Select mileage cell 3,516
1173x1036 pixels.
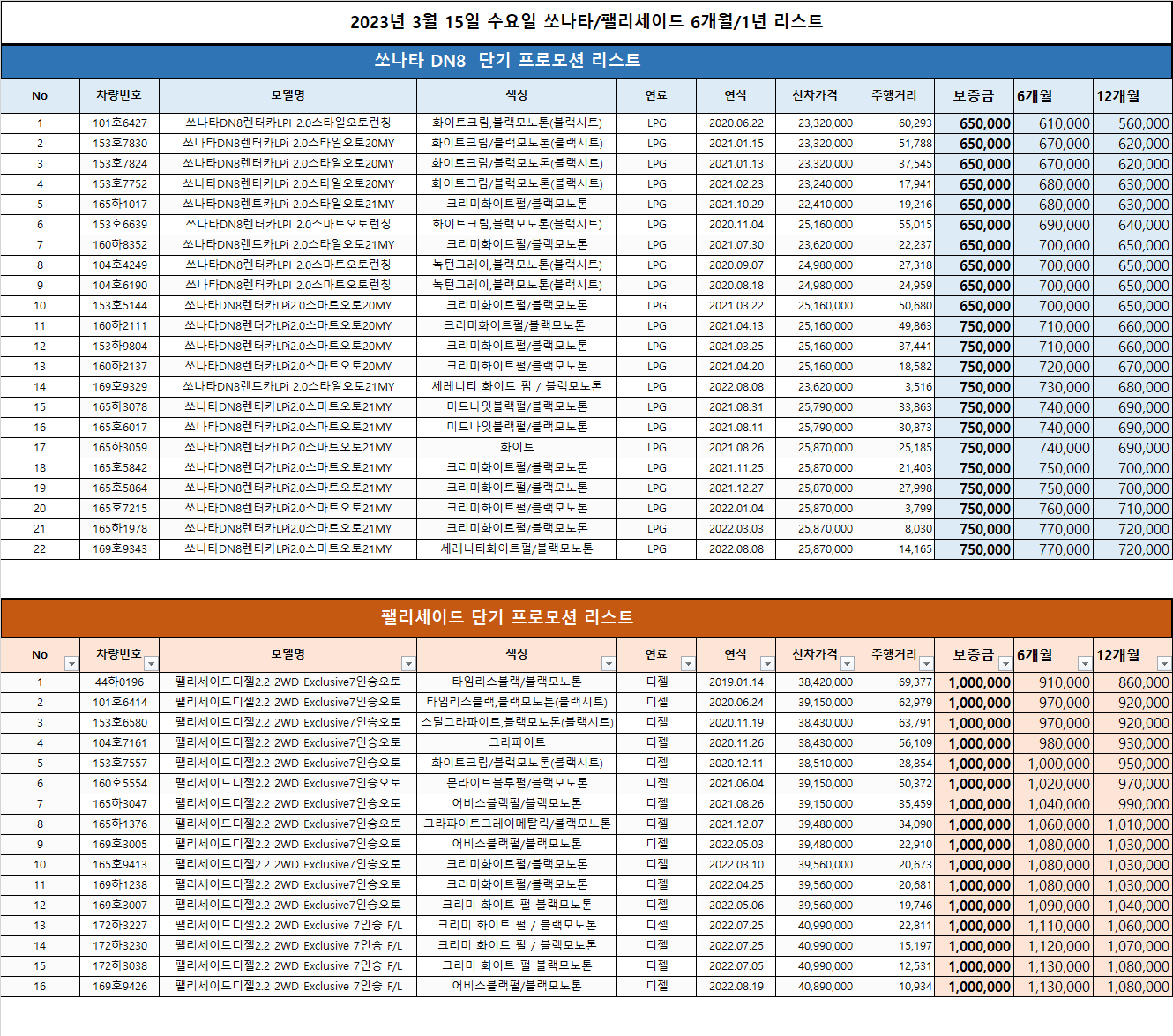pyautogui.click(x=894, y=387)
